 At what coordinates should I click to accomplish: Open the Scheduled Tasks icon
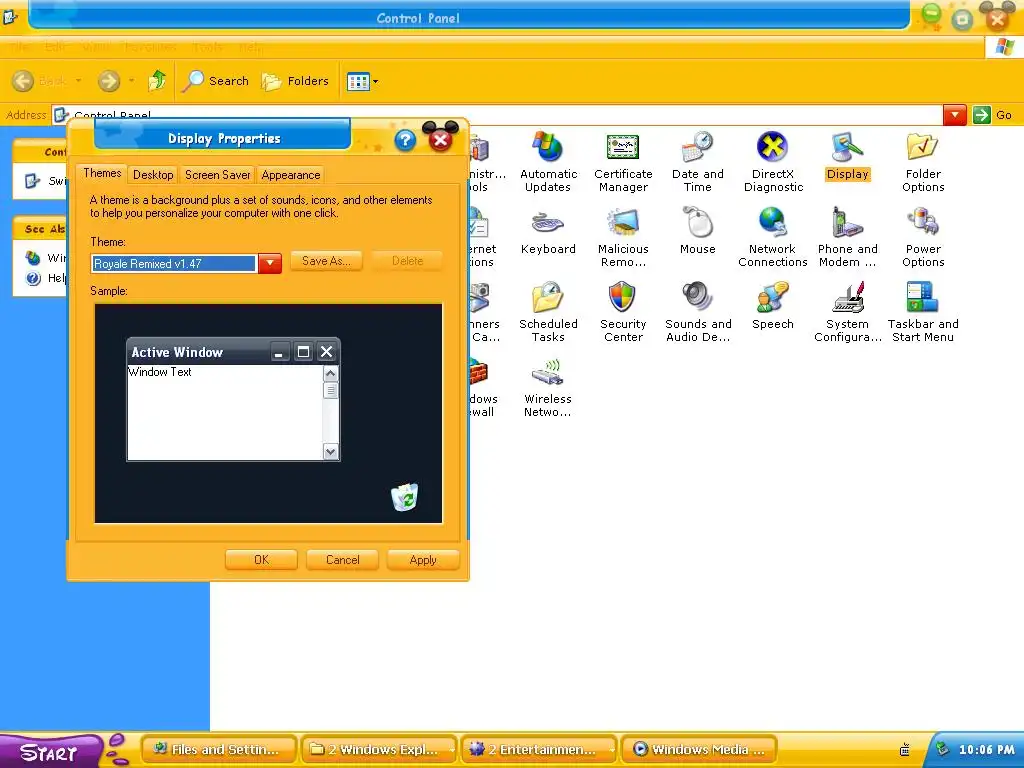click(x=548, y=312)
